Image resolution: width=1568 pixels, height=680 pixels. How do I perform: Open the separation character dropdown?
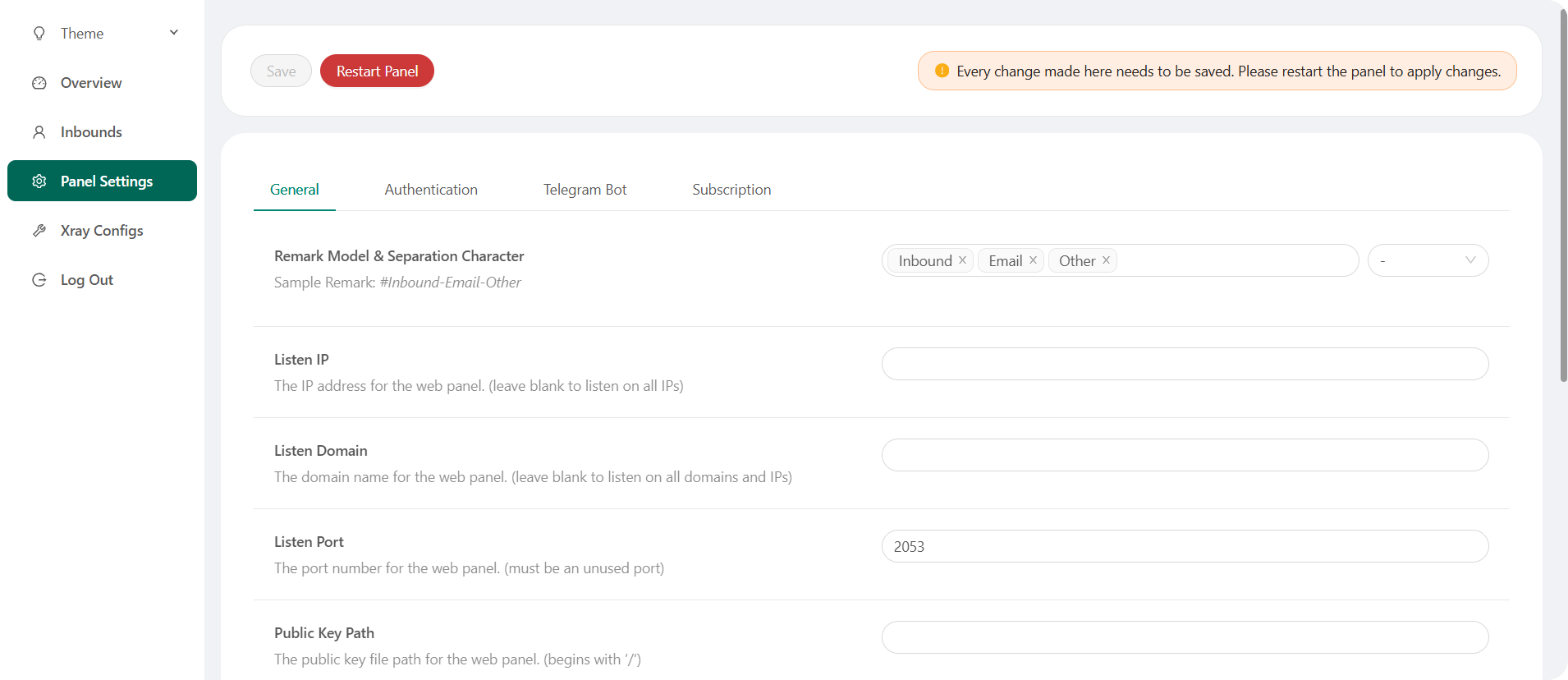coord(1428,260)
